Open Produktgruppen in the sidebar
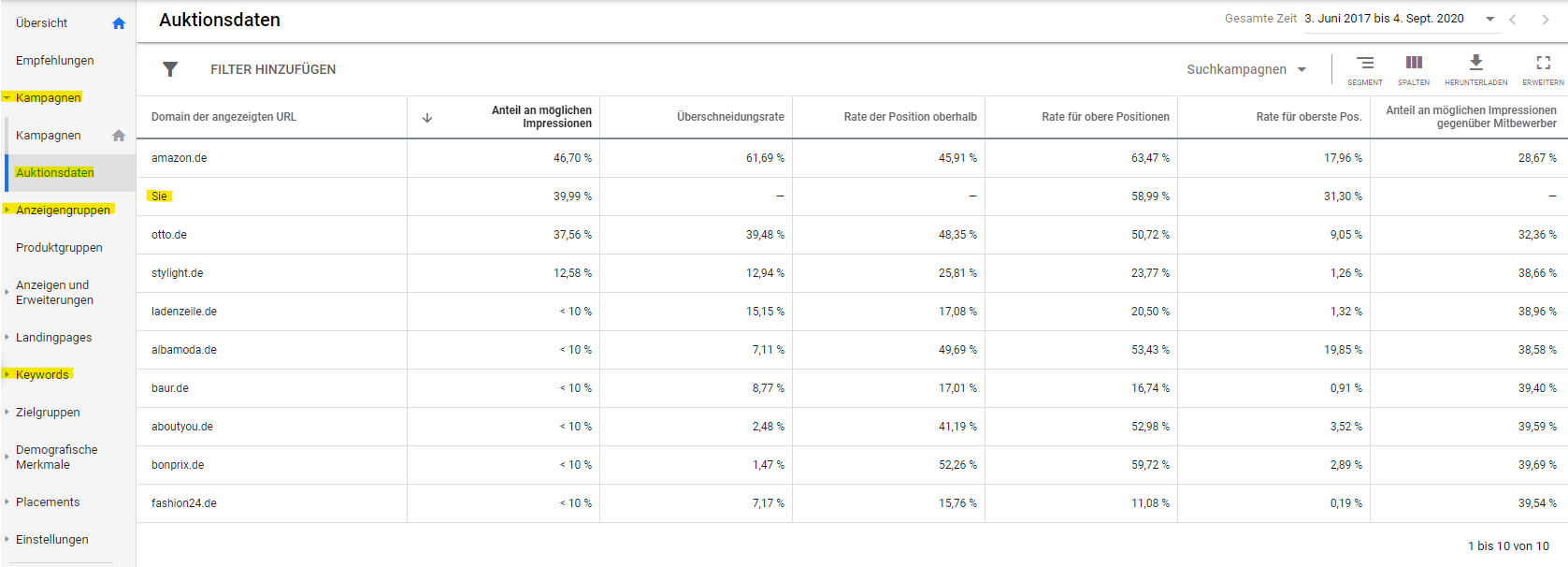The height and width of the screenshot is (567, 1568). coord(59,248)
